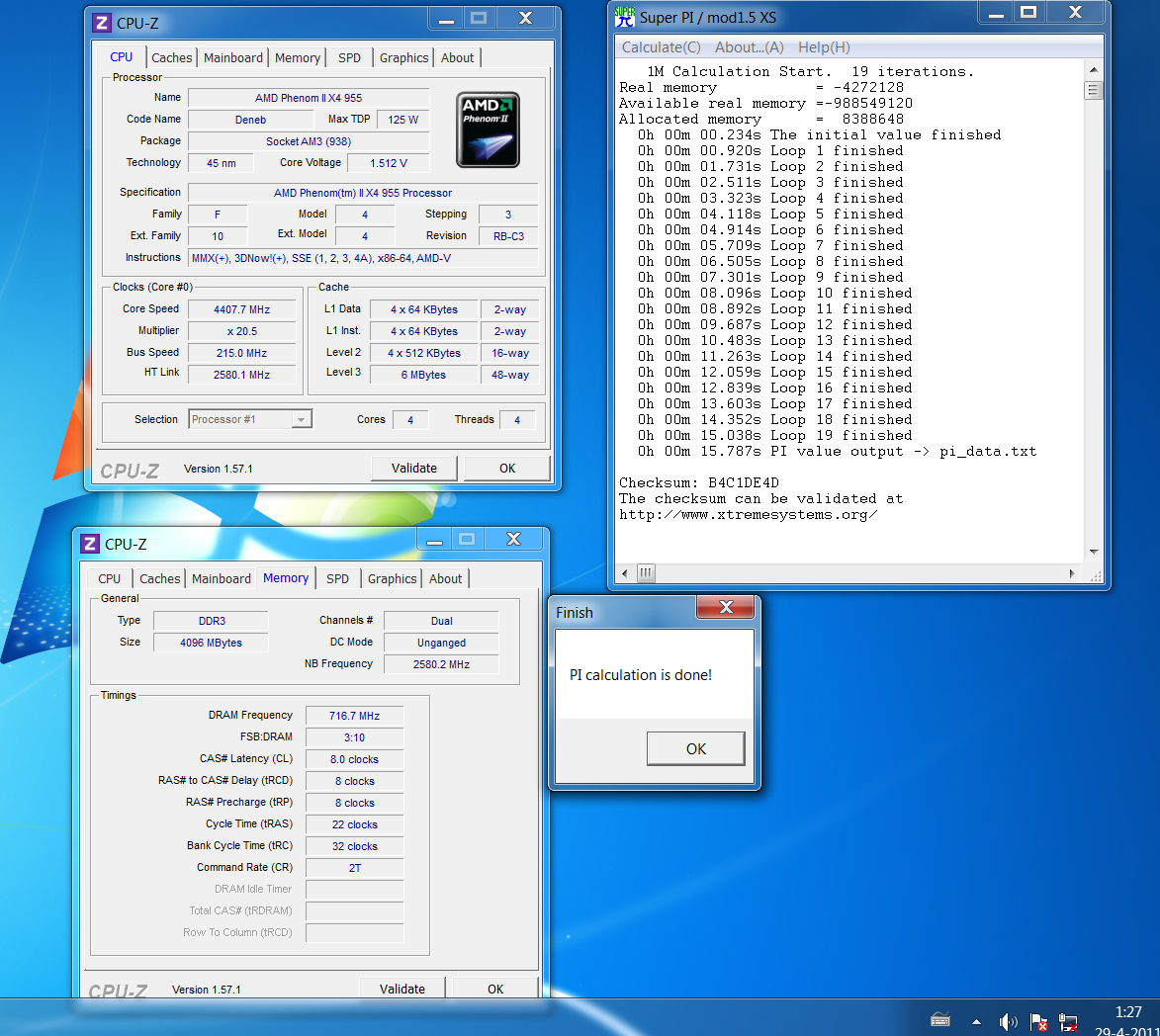Click Super PI horizontal scrollbar thumb
This screenshot has width=1160, height=1036.
pyautogui.click(x=646, y=573)
